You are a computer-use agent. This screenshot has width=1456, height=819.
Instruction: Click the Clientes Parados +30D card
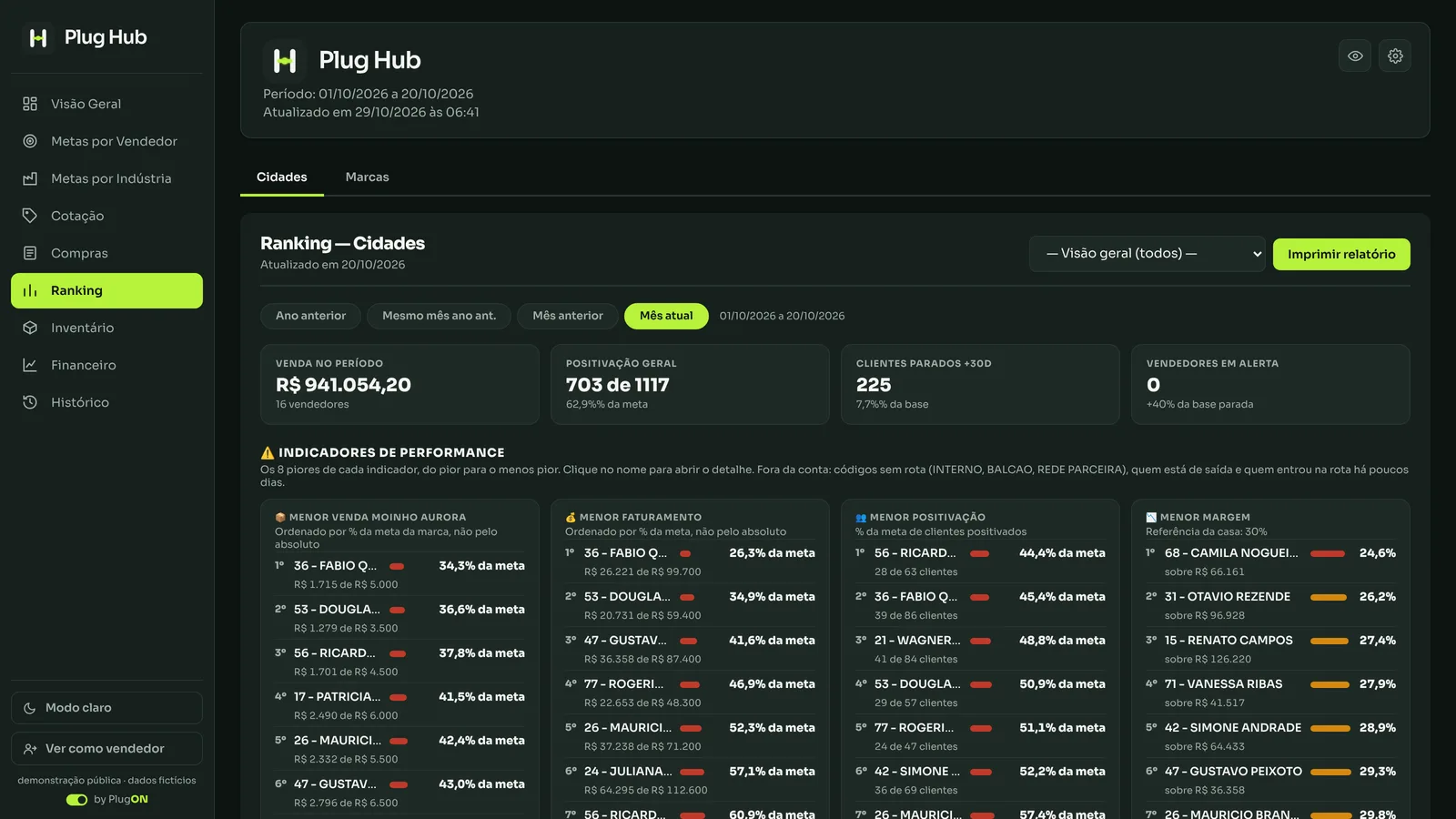coord(980,384)
